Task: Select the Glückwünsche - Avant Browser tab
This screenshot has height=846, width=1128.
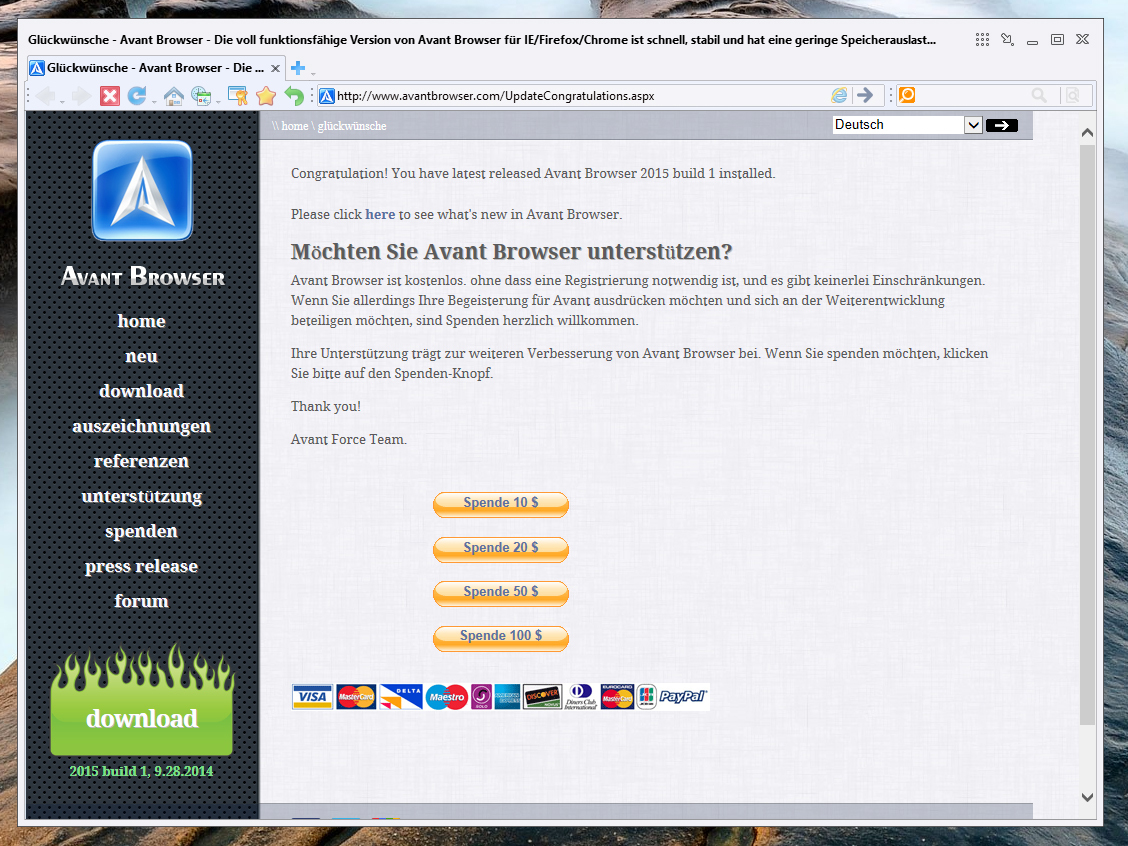Action: tap(156, 68)
